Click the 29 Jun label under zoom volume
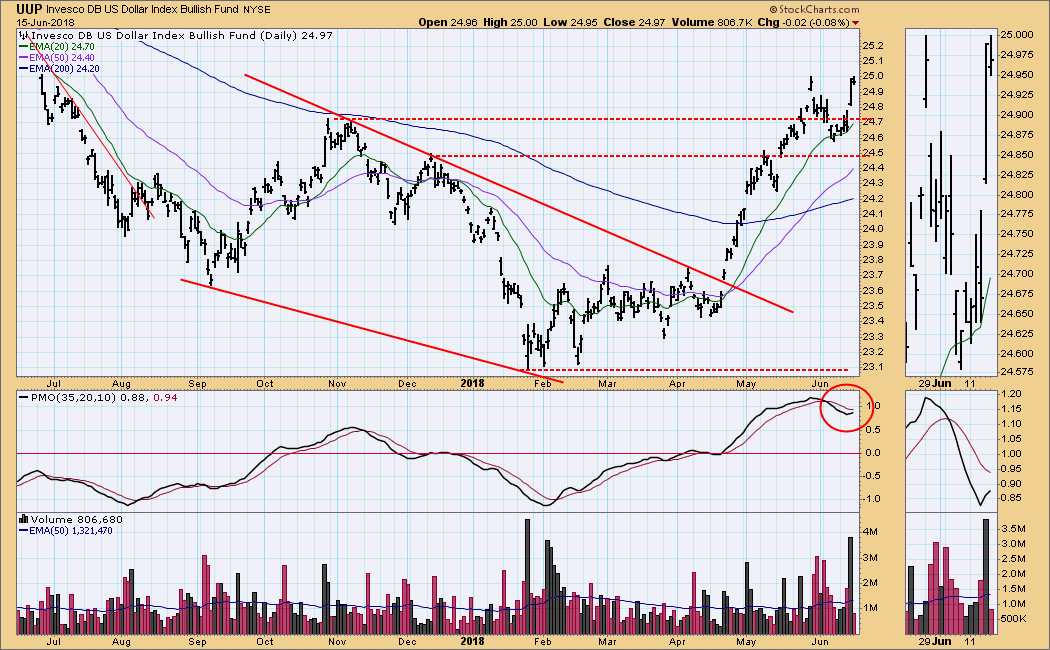 [935, 640]
